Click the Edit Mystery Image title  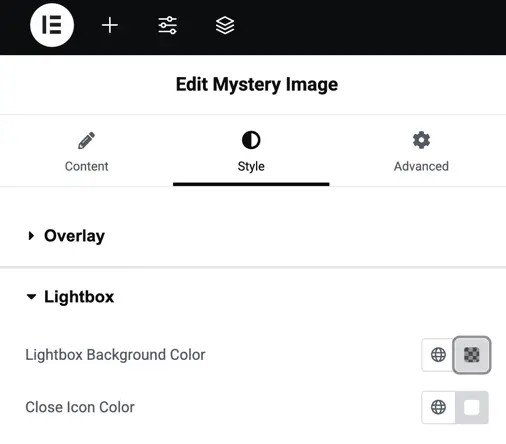[x=257, y=85]
